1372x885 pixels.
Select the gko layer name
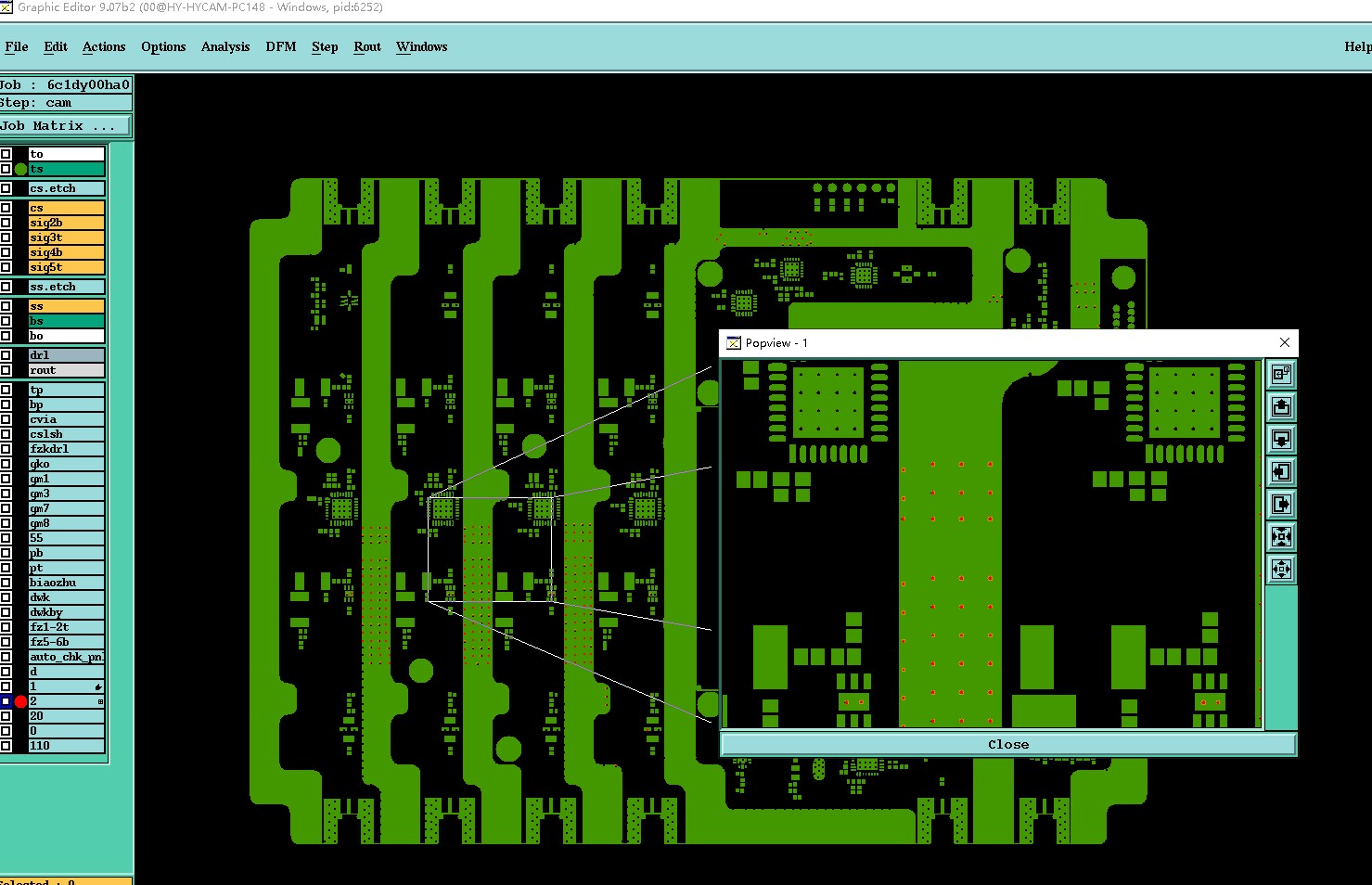click(66, 464)
